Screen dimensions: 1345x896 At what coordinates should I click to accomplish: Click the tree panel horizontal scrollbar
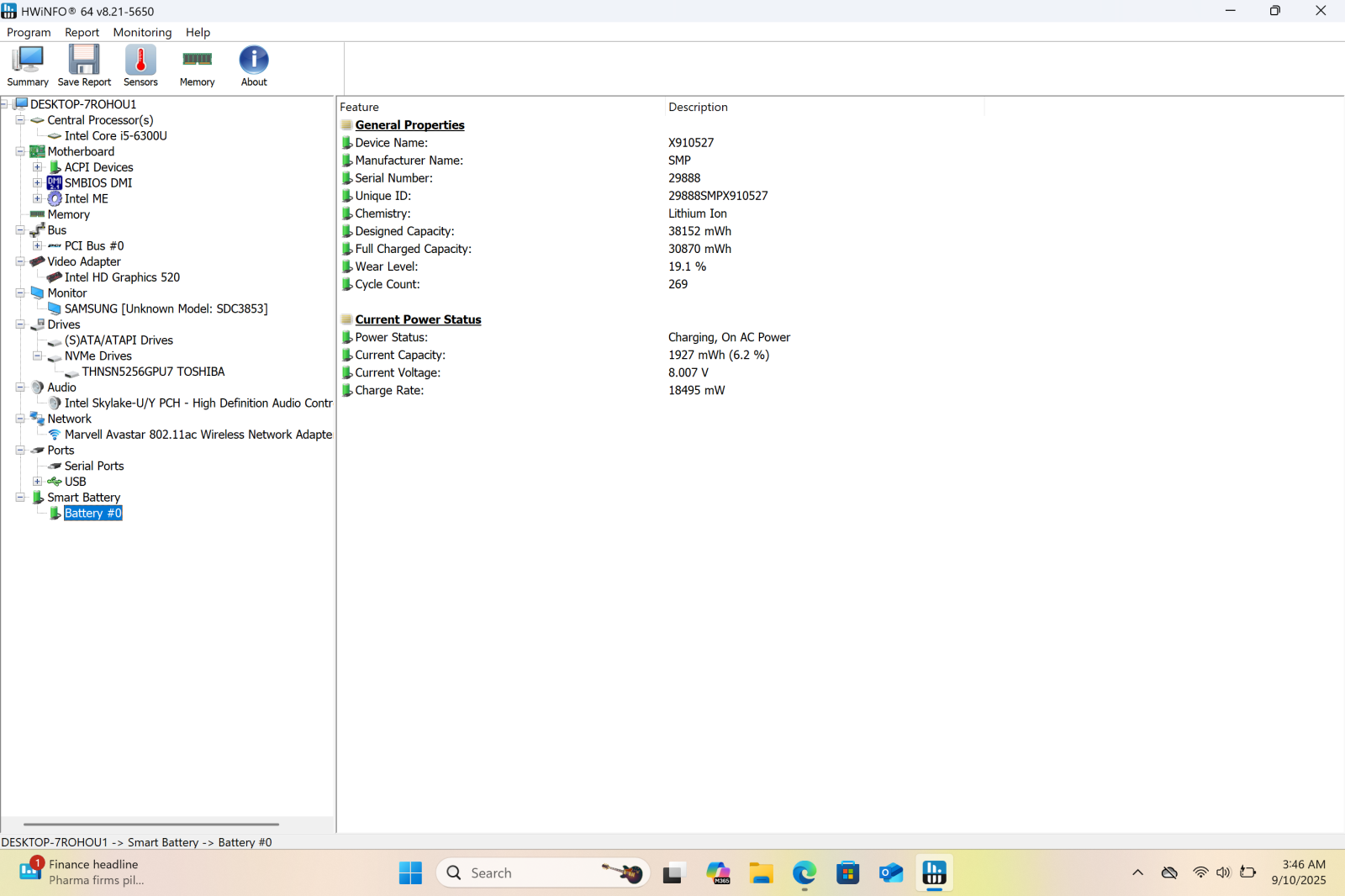[151, 825]
